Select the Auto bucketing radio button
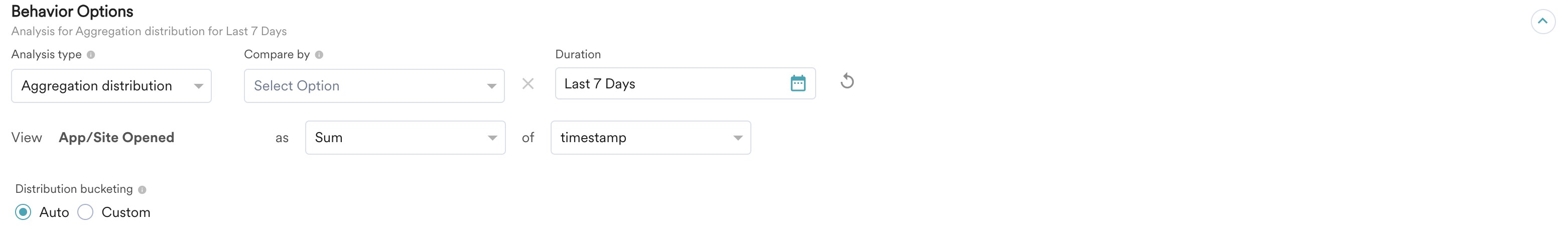This screenshot has width=1568, height=229. coord(23,212)
